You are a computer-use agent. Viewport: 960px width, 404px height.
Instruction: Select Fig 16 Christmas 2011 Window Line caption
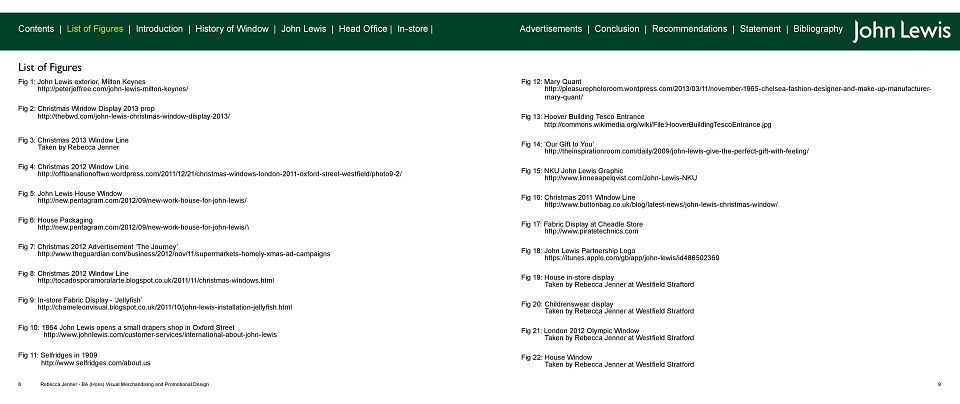(579, 198)
